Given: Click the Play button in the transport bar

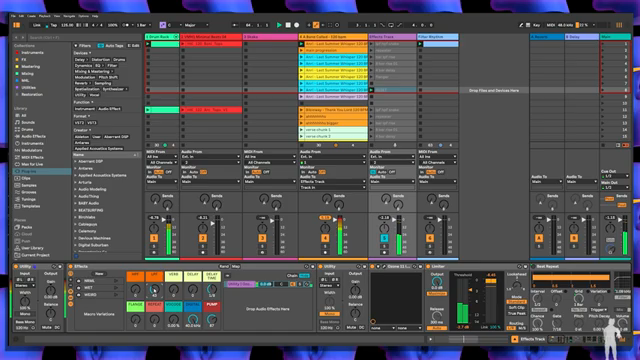Looking at the screenshot, I should [279, 25].
